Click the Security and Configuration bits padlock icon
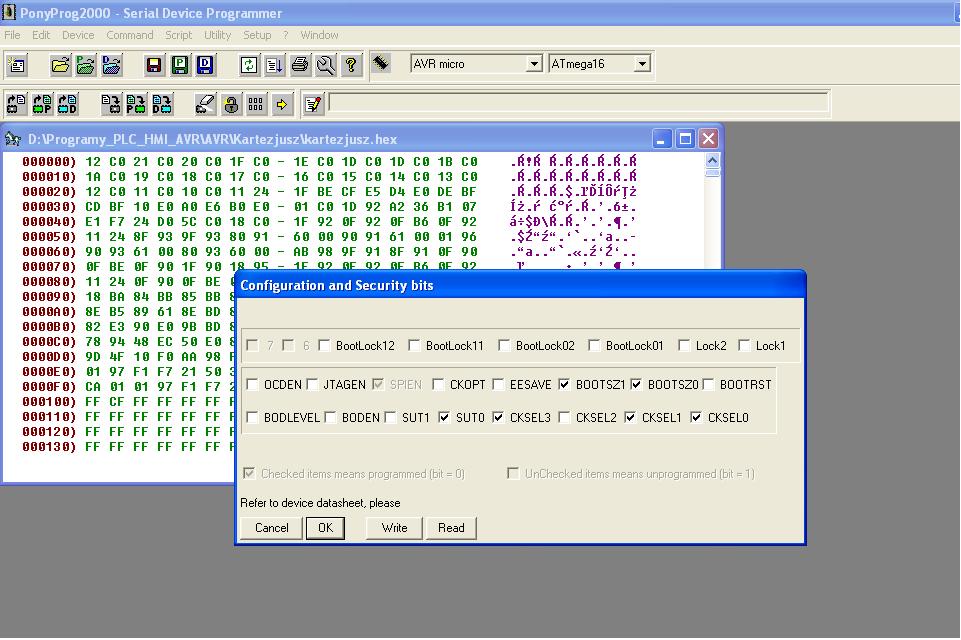Screen dimensions: 961x640 coord(231,104)
